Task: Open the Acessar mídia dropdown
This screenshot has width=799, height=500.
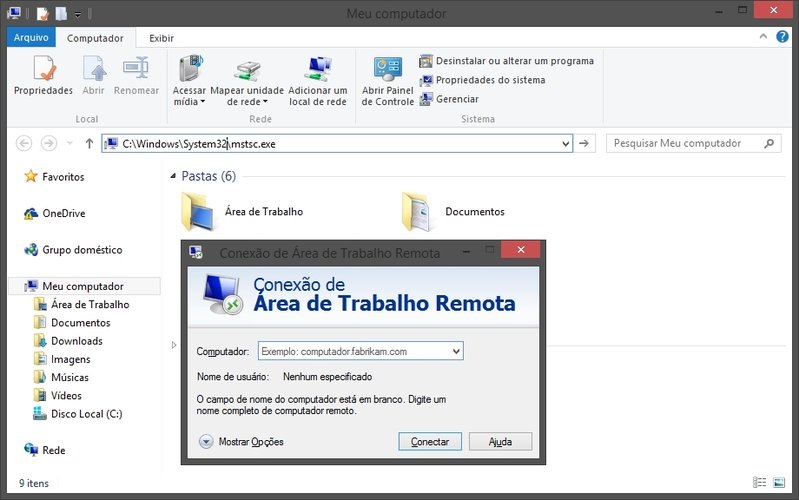Action: tap(189, 81)
